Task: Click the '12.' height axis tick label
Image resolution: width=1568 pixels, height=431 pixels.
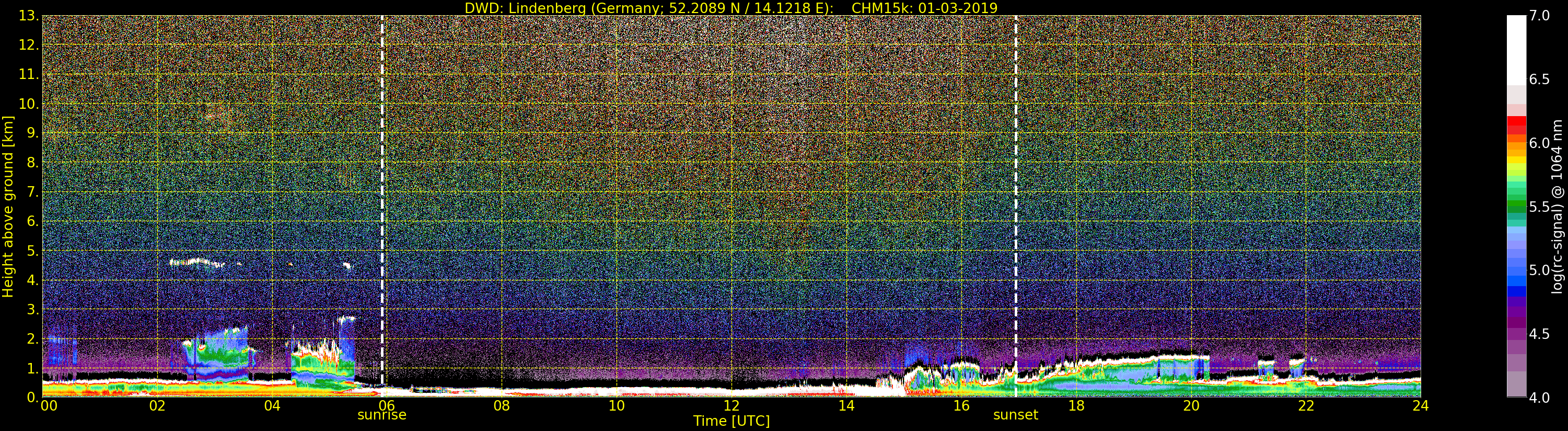Action: pos(29,45)
